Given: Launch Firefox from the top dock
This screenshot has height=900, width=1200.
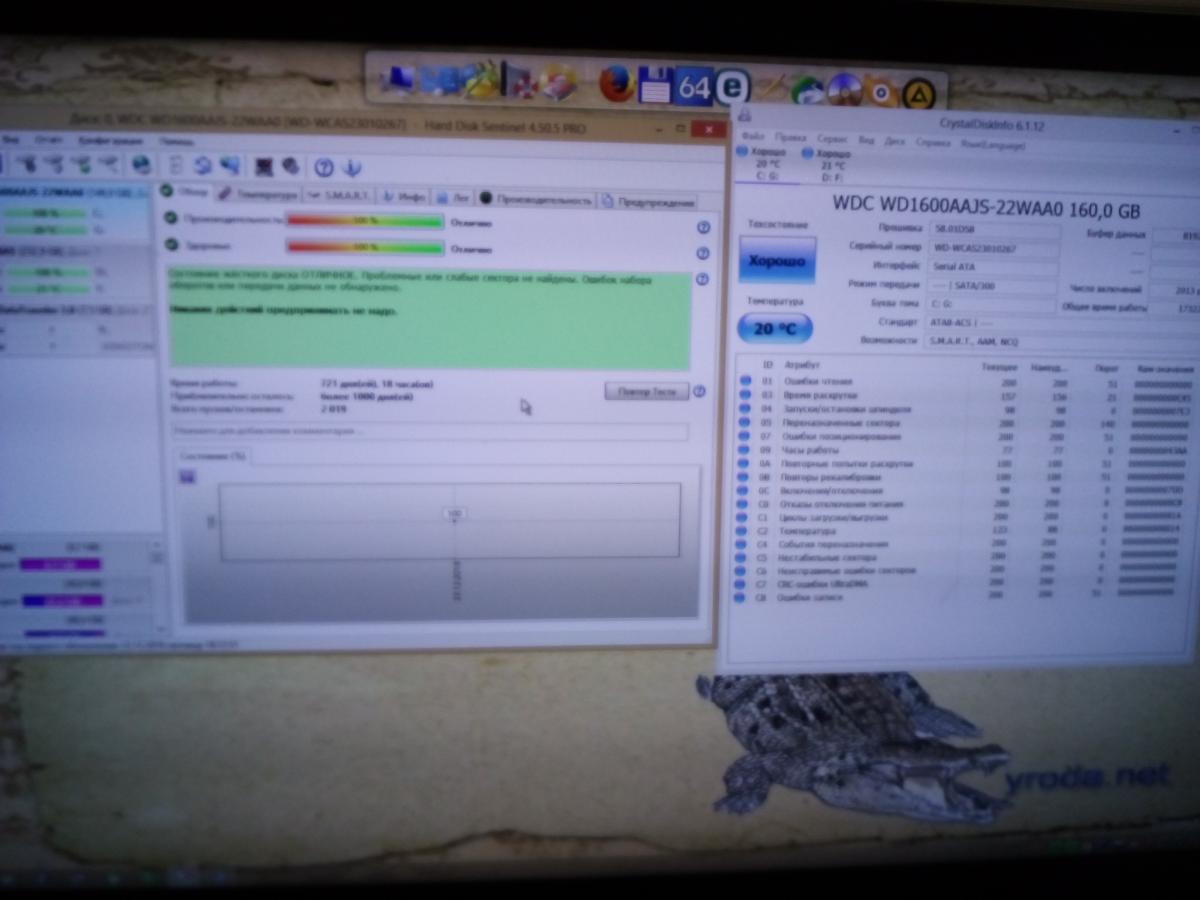Looking at the screenshot, I should point(617,84).
